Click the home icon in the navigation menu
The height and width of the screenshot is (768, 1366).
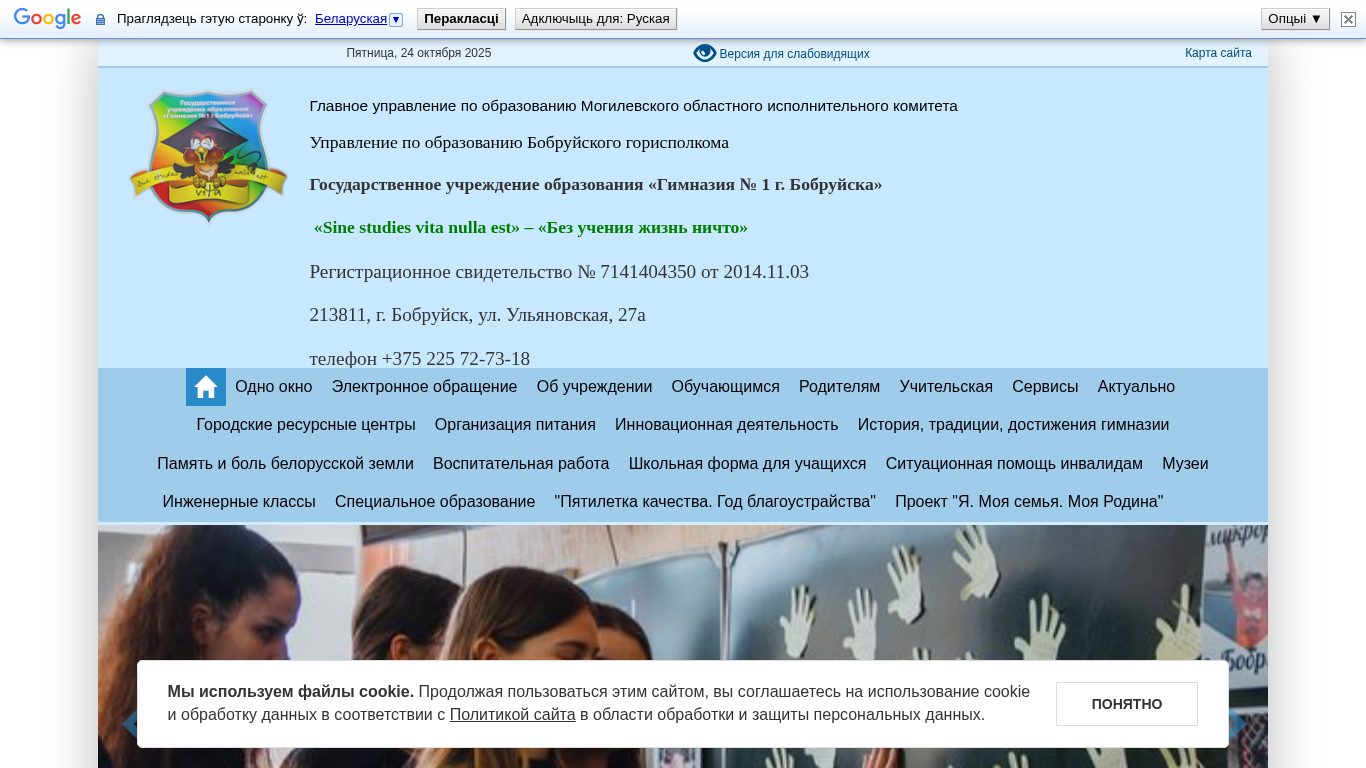pyautogui.click(x=206, y=387)
